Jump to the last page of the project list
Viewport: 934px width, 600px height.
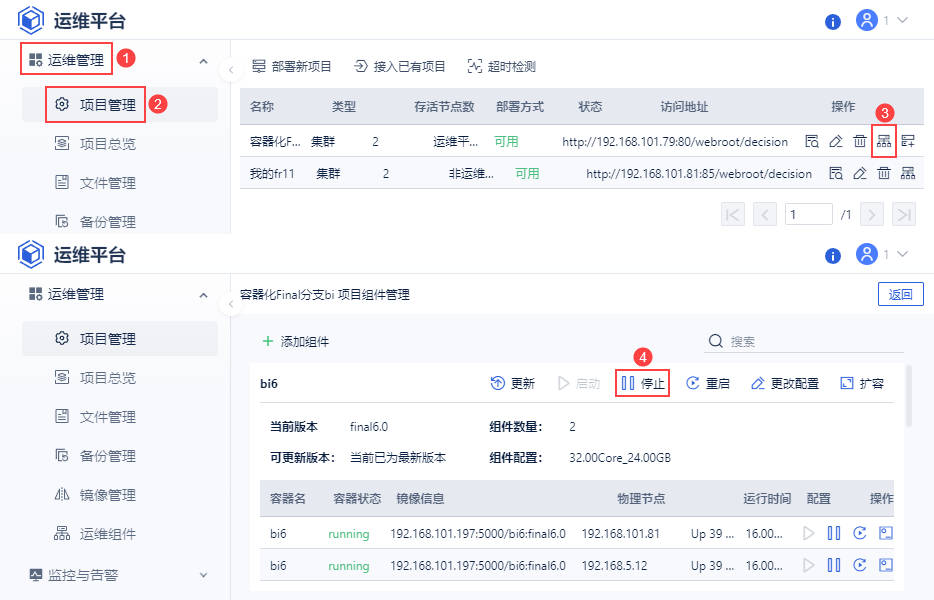(904, 214)
